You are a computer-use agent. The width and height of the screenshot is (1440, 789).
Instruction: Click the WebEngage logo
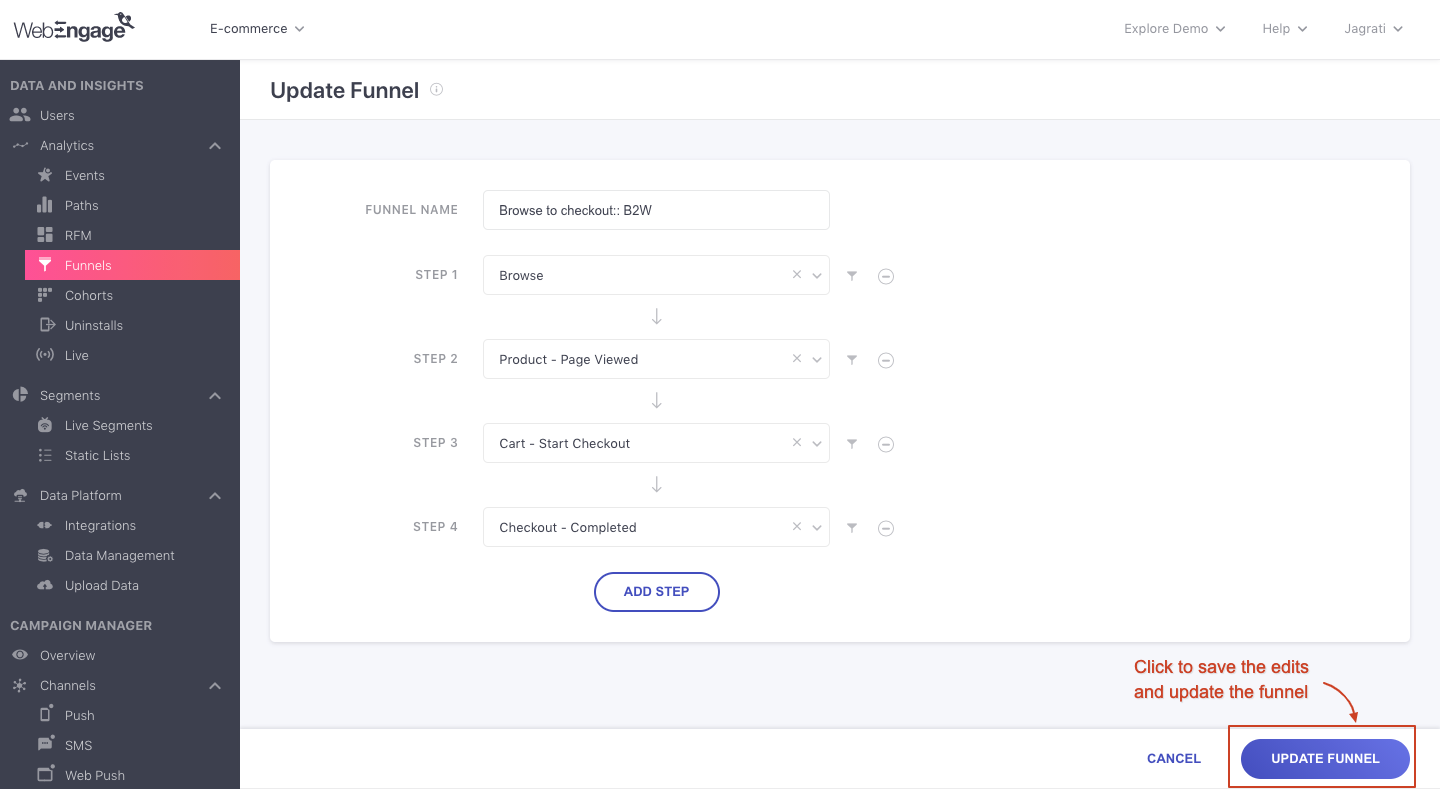74,29
